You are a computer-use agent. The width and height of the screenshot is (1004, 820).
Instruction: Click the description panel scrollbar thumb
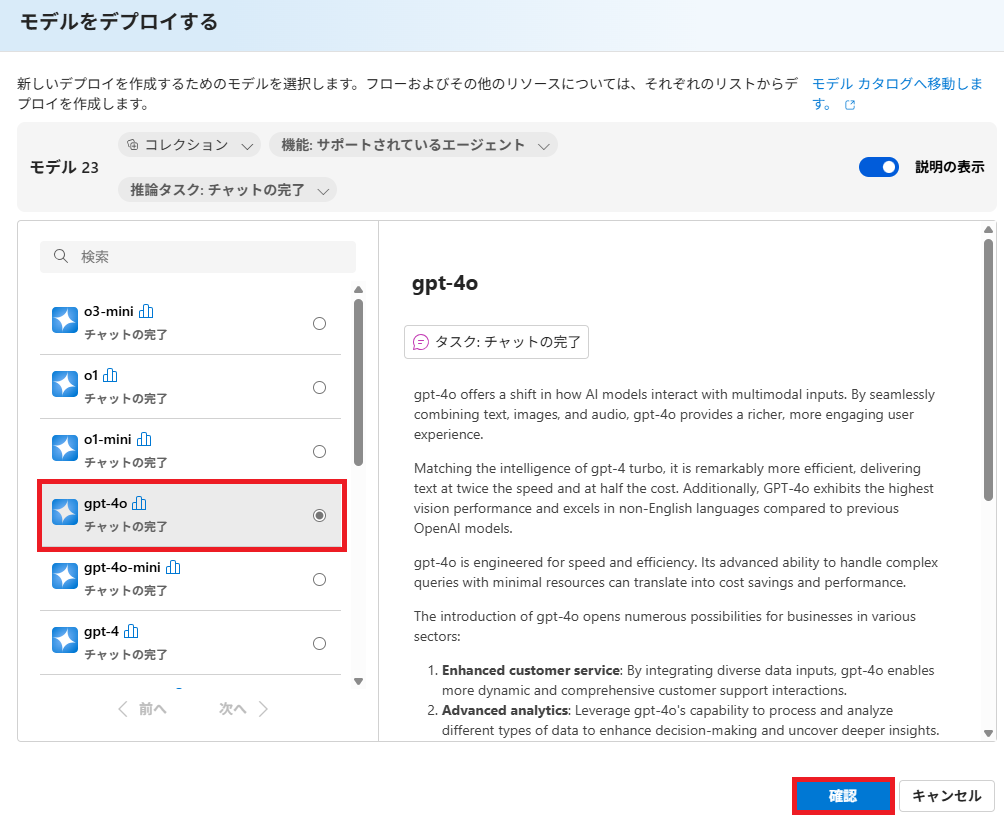click(x=989, y=369)
